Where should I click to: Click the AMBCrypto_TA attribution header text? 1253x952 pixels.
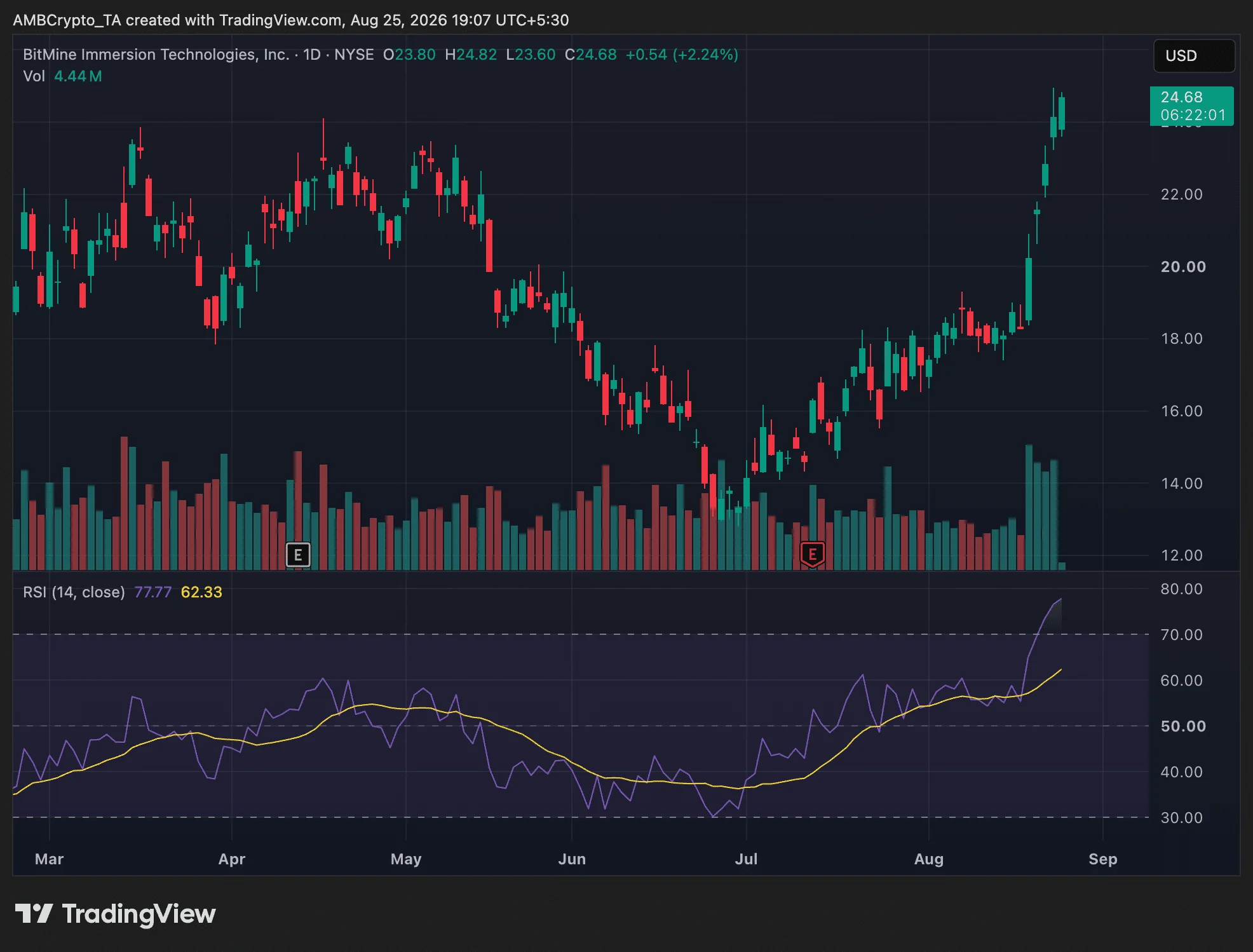coord(291,20)
